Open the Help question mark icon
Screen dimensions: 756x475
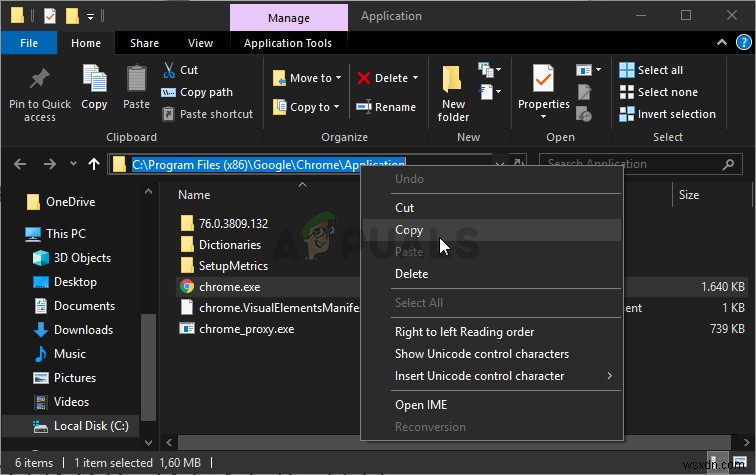coord(743,42)
